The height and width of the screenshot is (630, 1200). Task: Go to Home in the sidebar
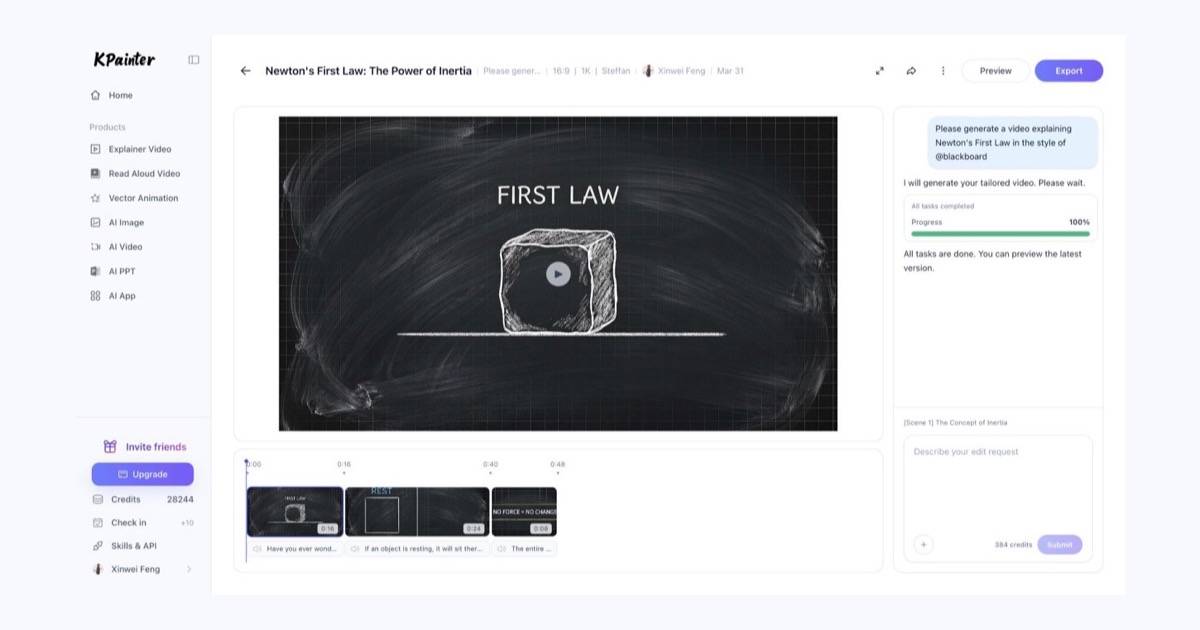(x=121, y=95)
